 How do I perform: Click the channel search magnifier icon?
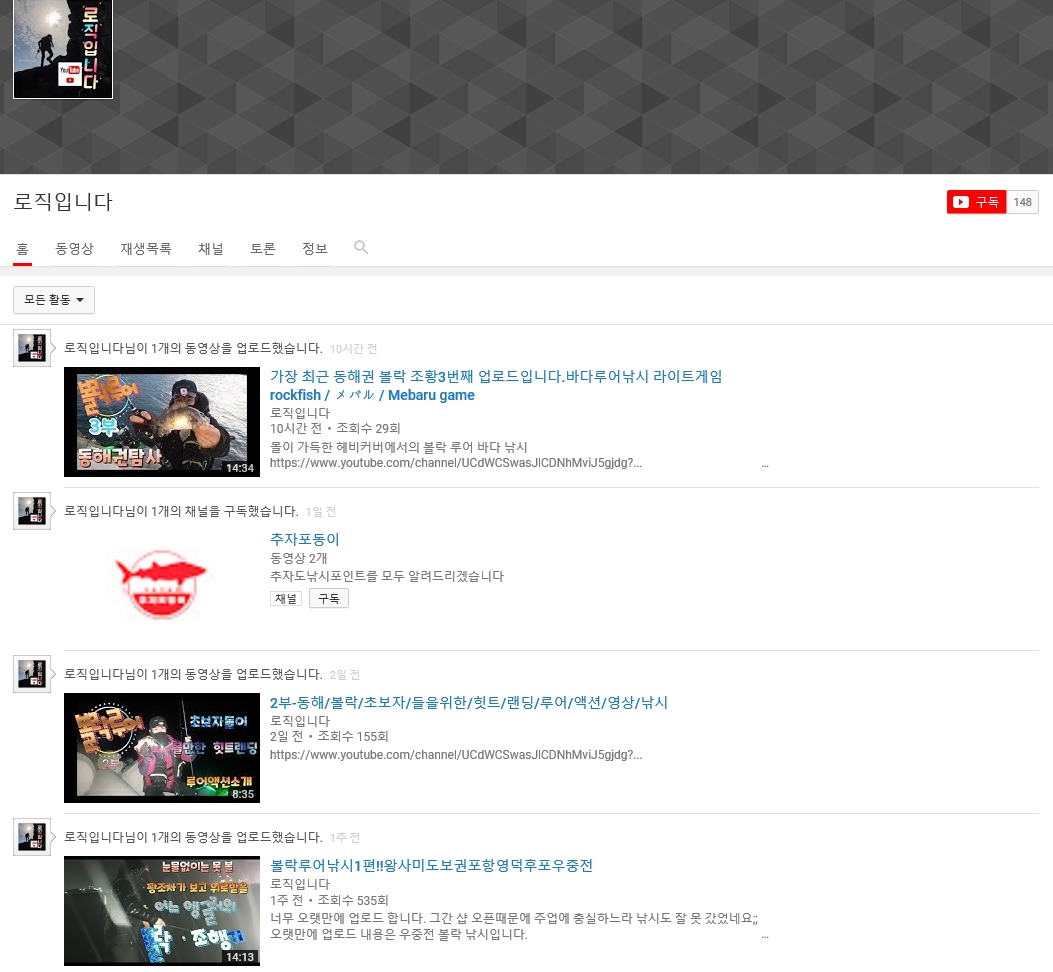point(361,248)
